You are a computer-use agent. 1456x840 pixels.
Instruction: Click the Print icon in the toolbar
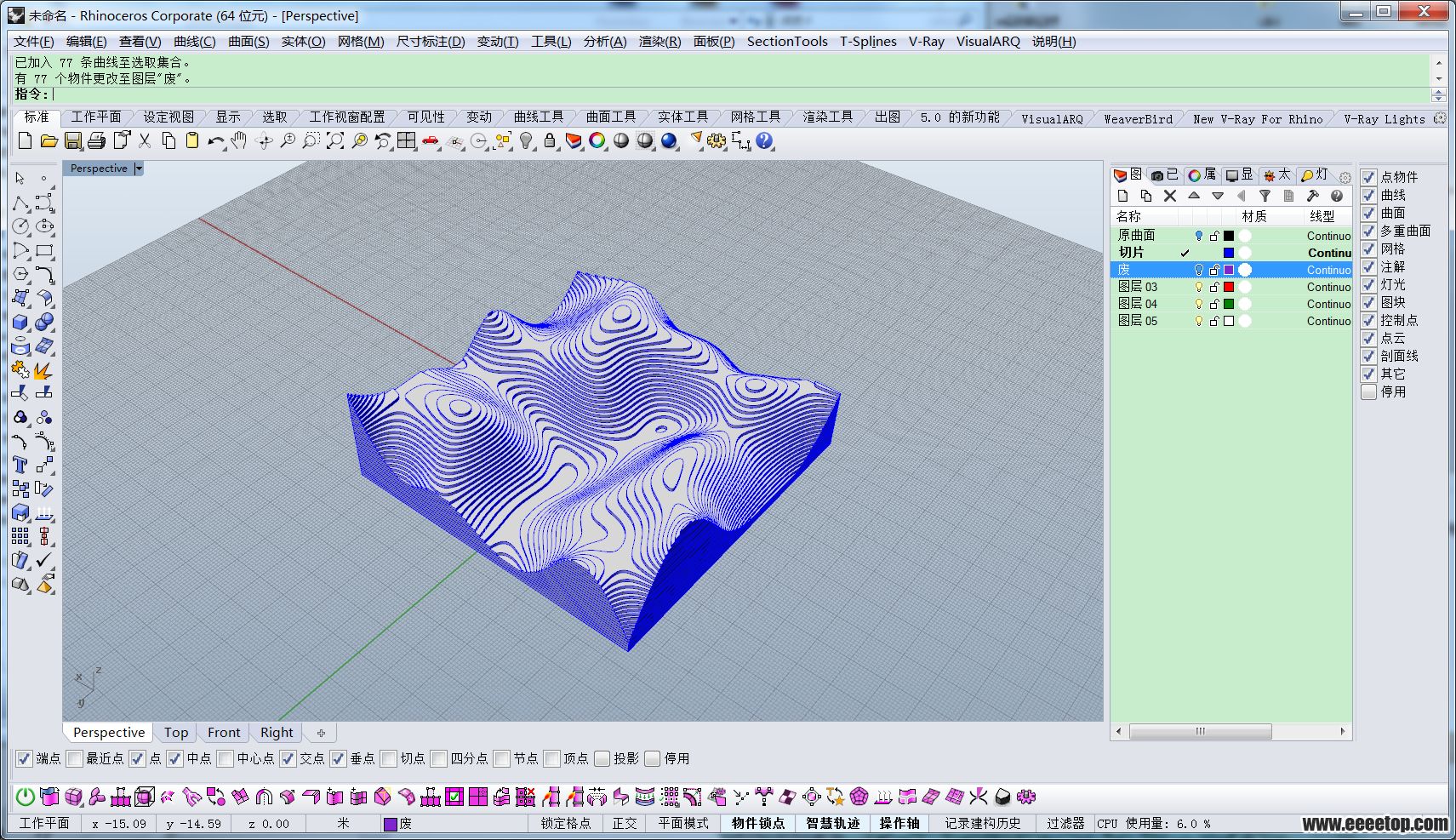coord(96,140)
